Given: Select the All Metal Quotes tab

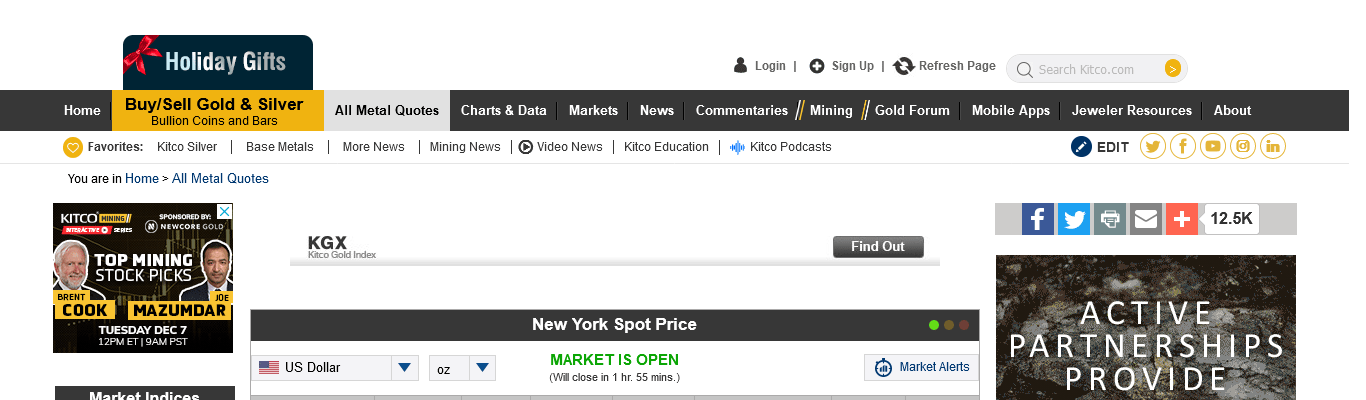Looking at the screenshot, I should coord(387,111).
